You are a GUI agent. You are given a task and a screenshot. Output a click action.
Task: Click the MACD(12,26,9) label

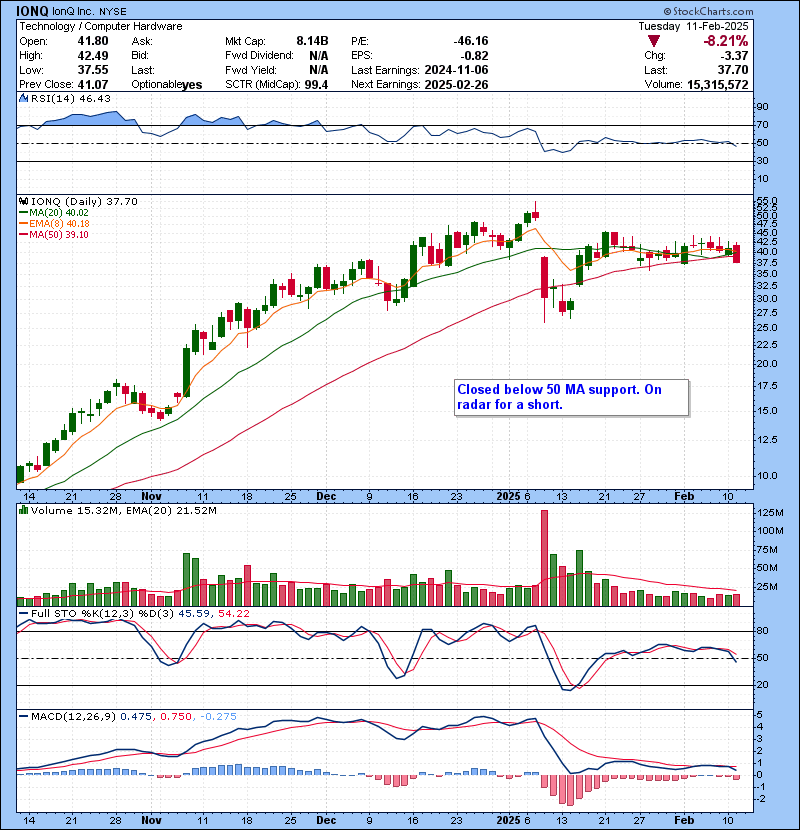pyautogui.click(x=73, y=717)
